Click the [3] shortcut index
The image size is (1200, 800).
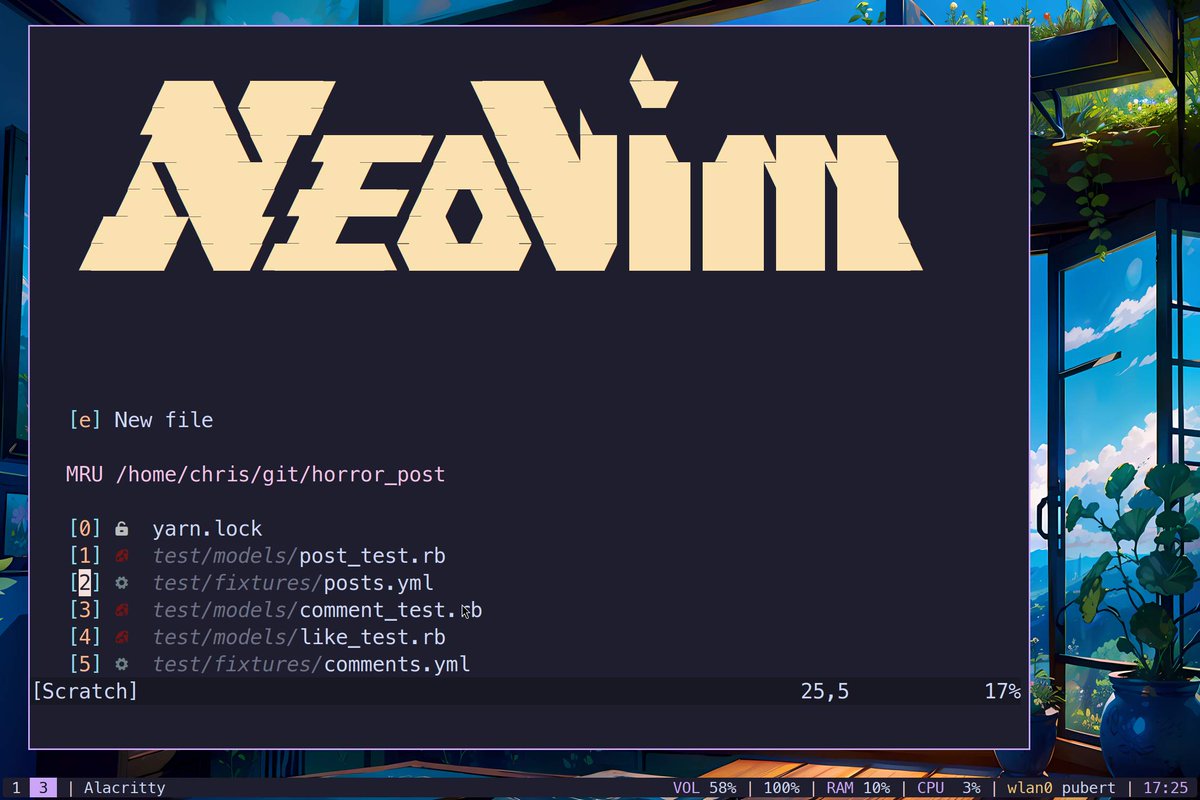click(x=85, y=610)
